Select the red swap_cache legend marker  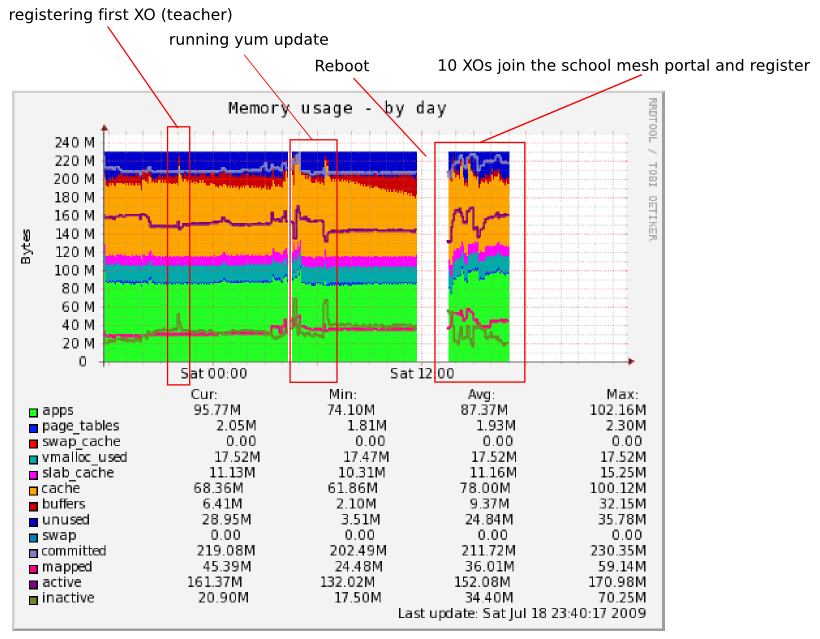click(x=33, y=442)
